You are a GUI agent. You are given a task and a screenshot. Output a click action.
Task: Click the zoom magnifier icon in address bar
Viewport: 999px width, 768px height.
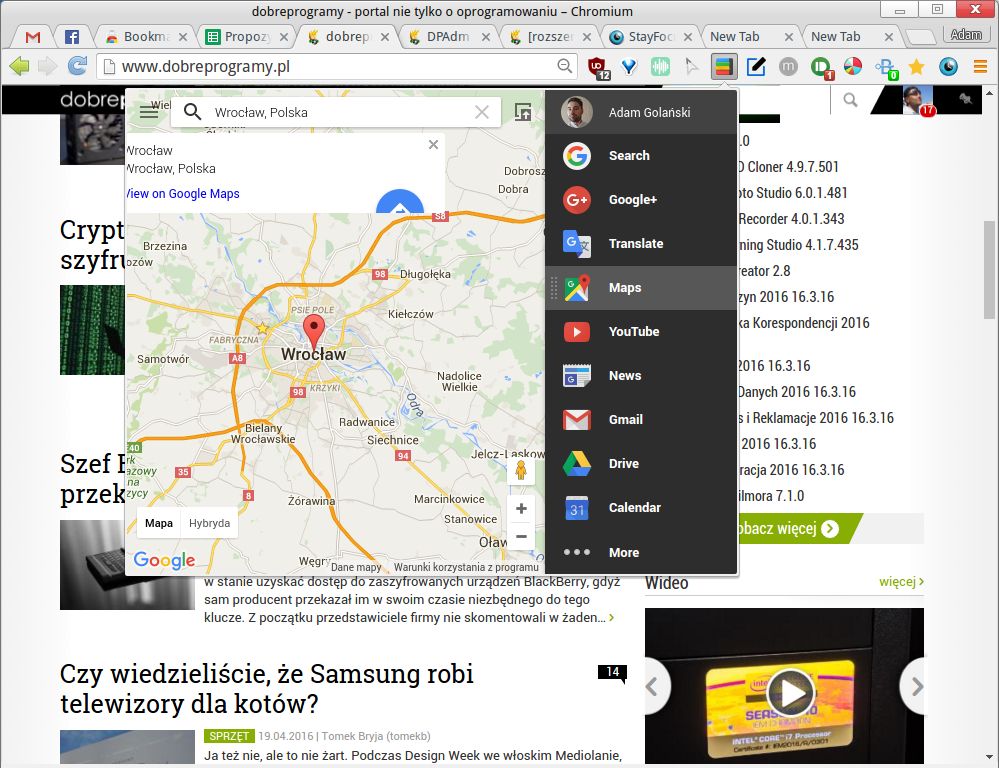coord(564,66)
